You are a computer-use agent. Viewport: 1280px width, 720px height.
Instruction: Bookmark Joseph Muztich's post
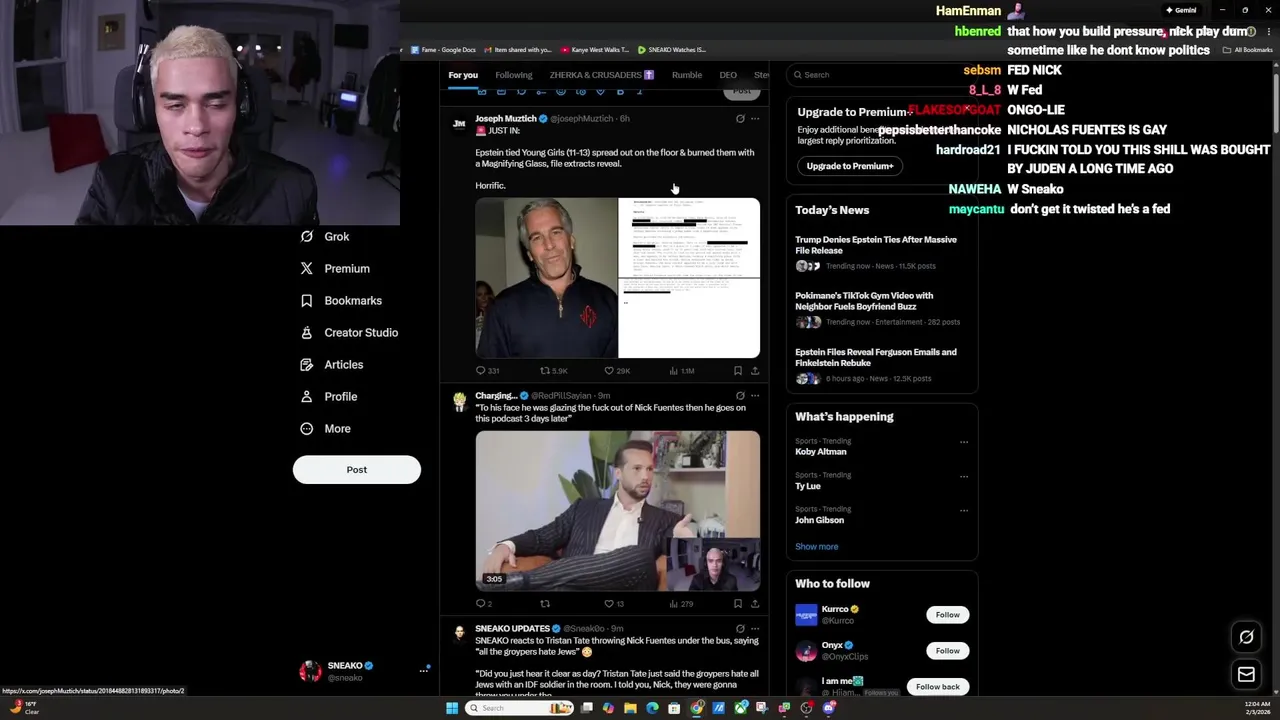[738, 371]
